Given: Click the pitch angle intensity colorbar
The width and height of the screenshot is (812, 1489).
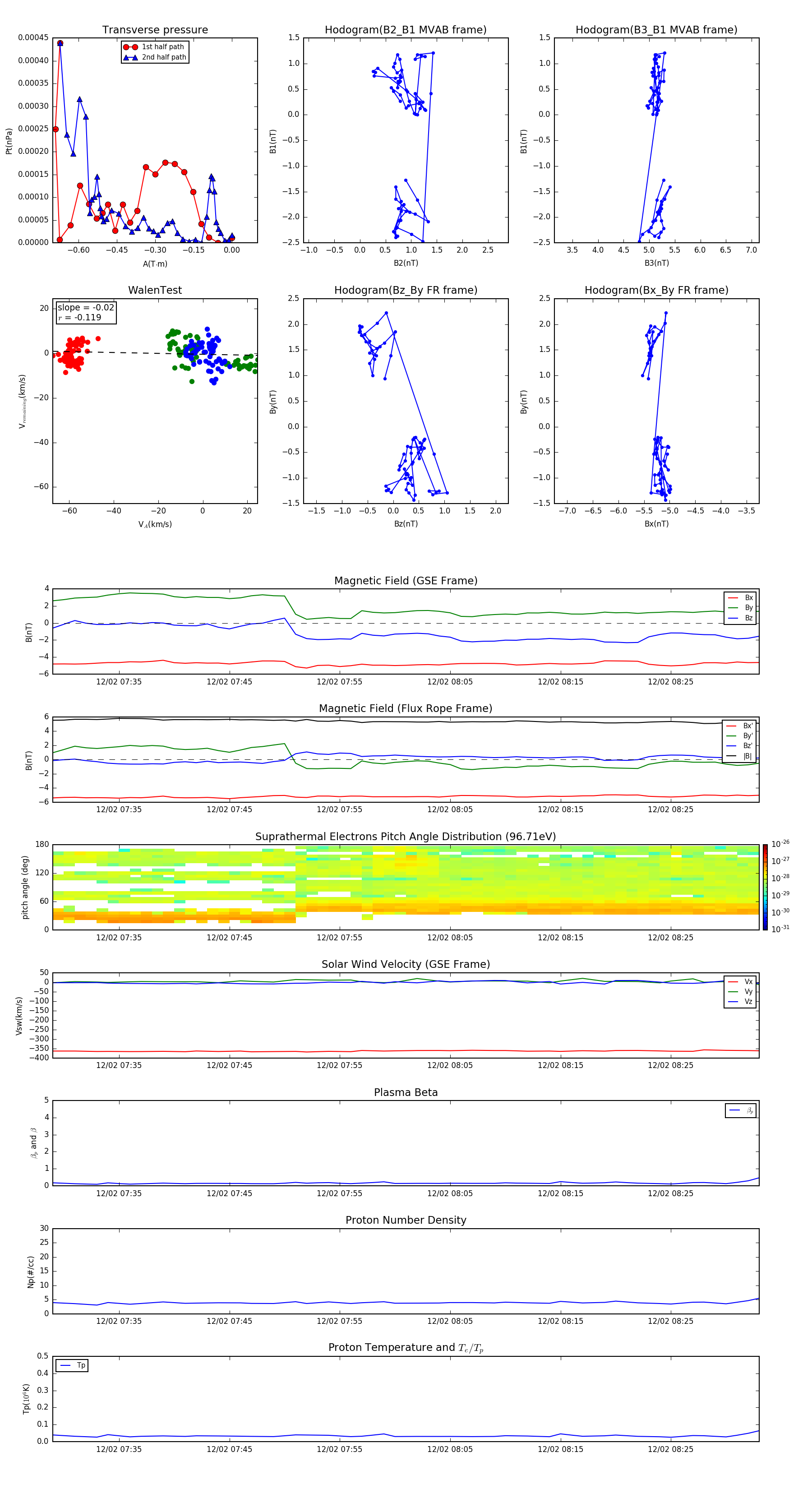Looking at the screenshot, I should tap(765, 887).
